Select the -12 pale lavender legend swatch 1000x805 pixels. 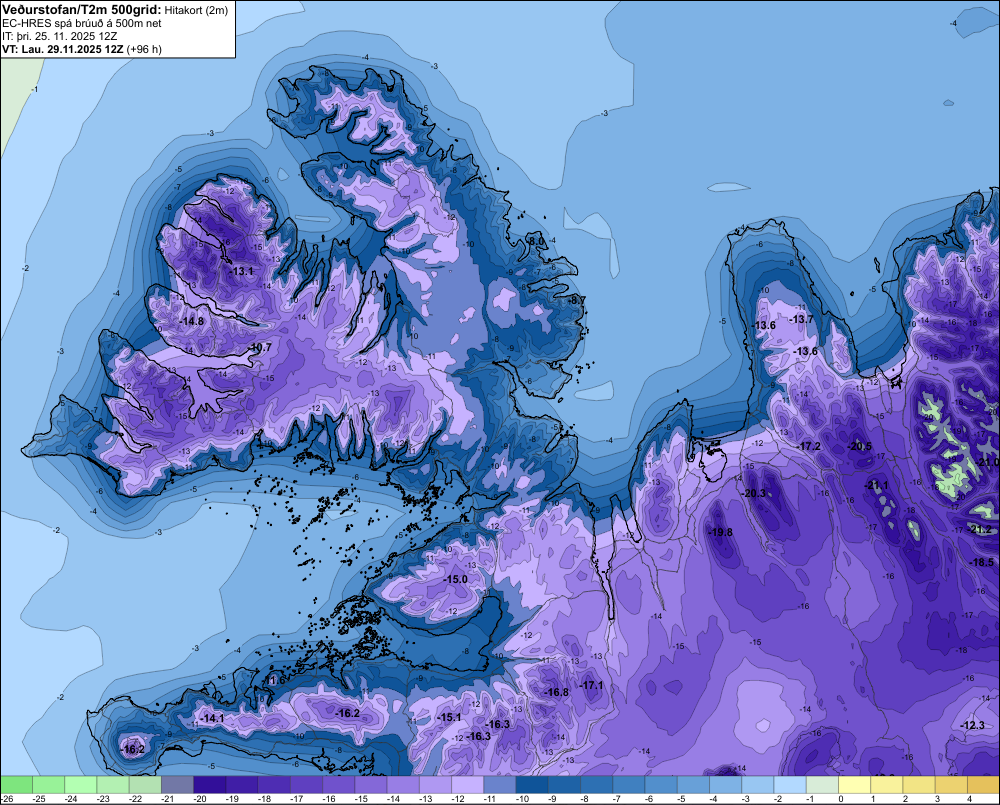(467, 785)
